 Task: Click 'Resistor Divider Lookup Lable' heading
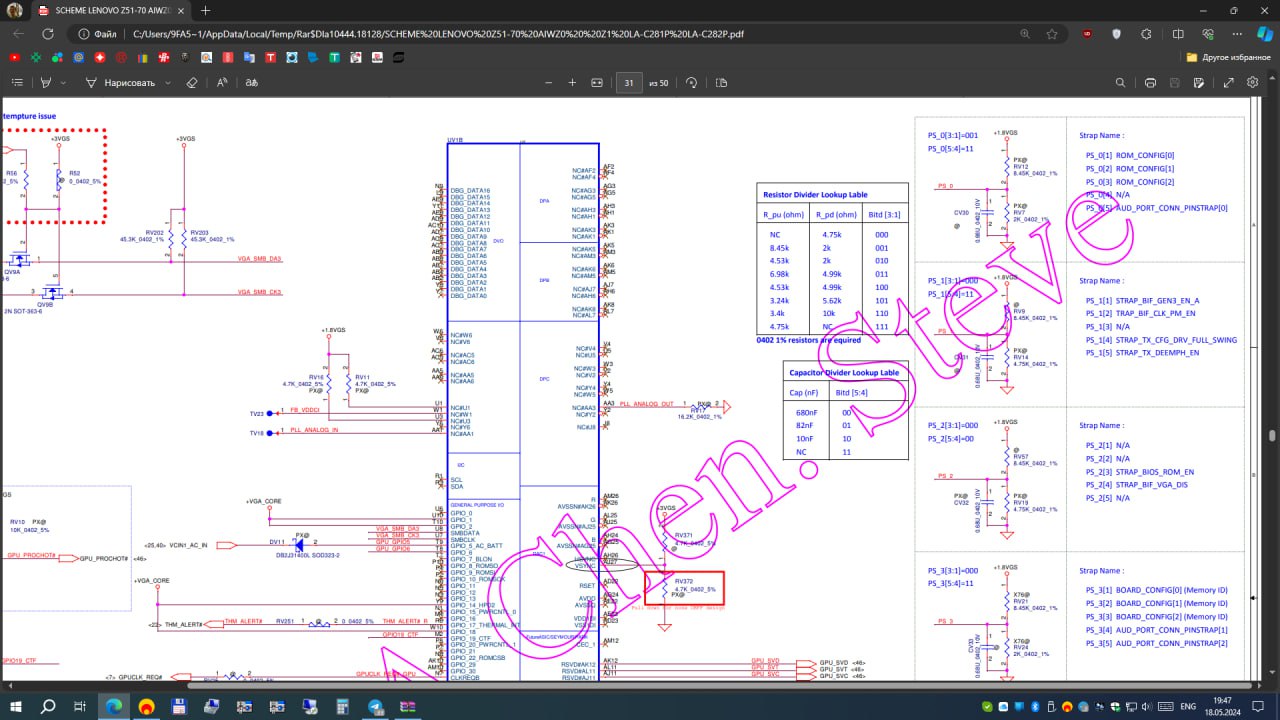pos(815,195)
